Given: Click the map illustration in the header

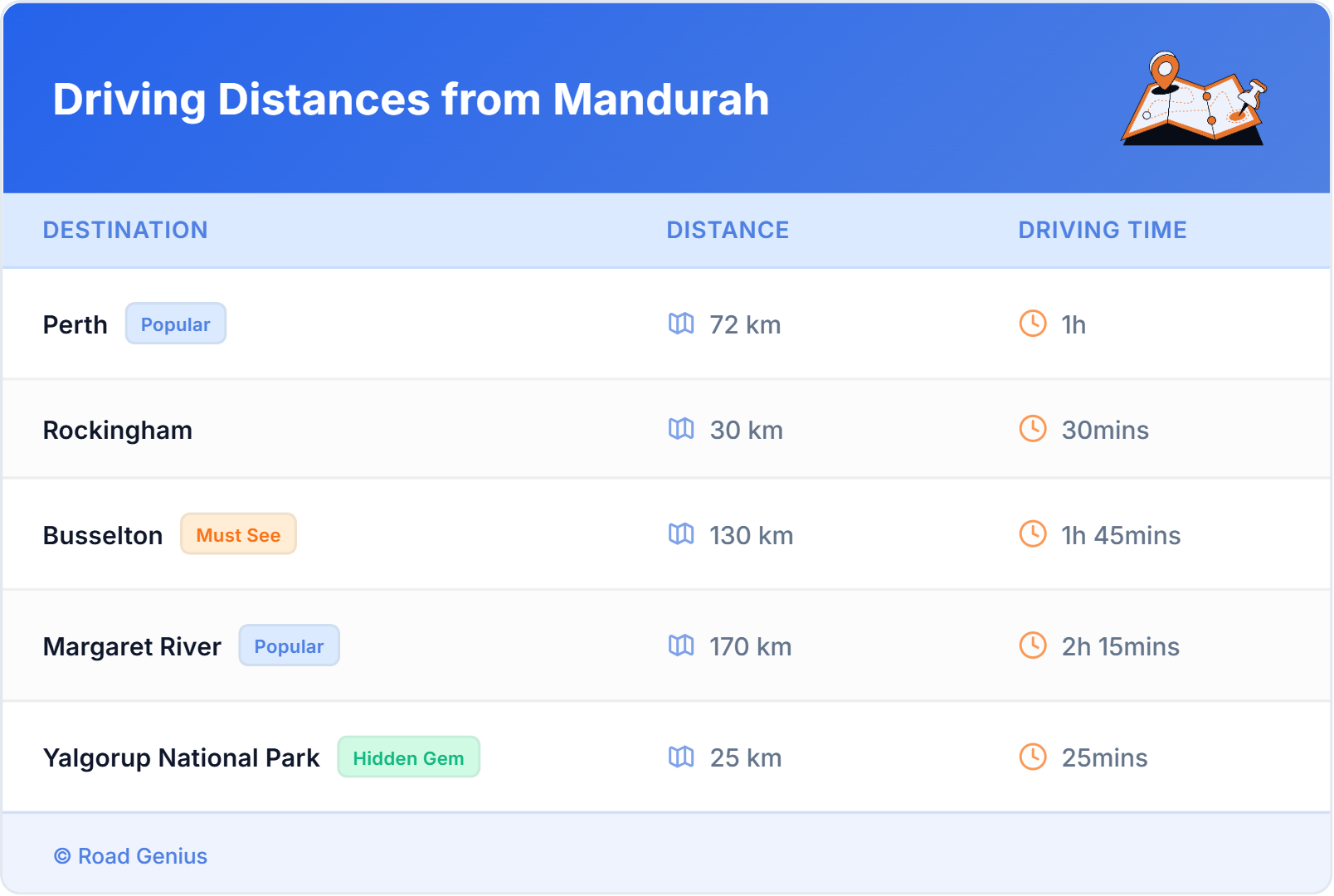Looking at the screenshot, I should click(x=1195, y=100).
